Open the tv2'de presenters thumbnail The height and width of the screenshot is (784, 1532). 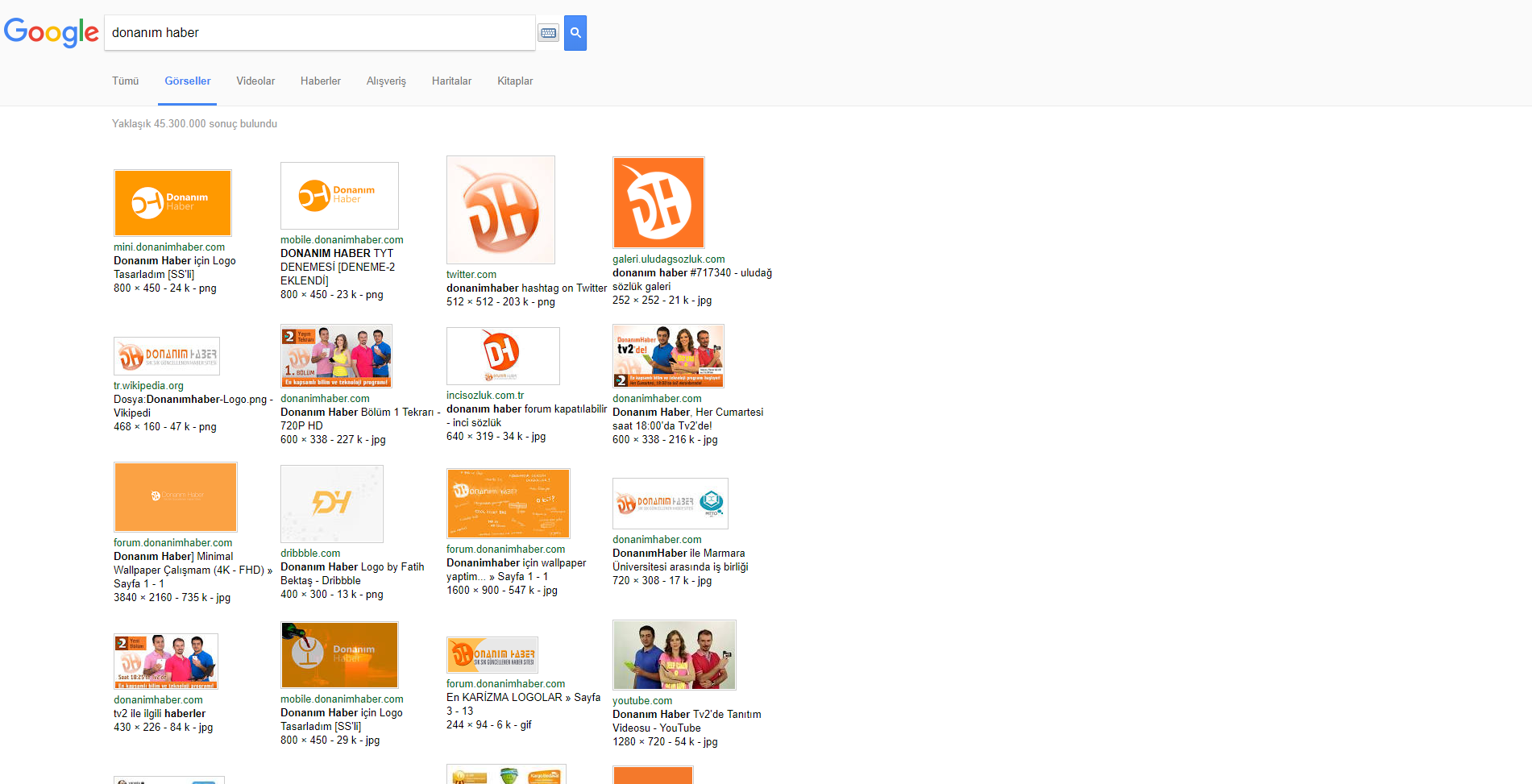tap(668, 356)
